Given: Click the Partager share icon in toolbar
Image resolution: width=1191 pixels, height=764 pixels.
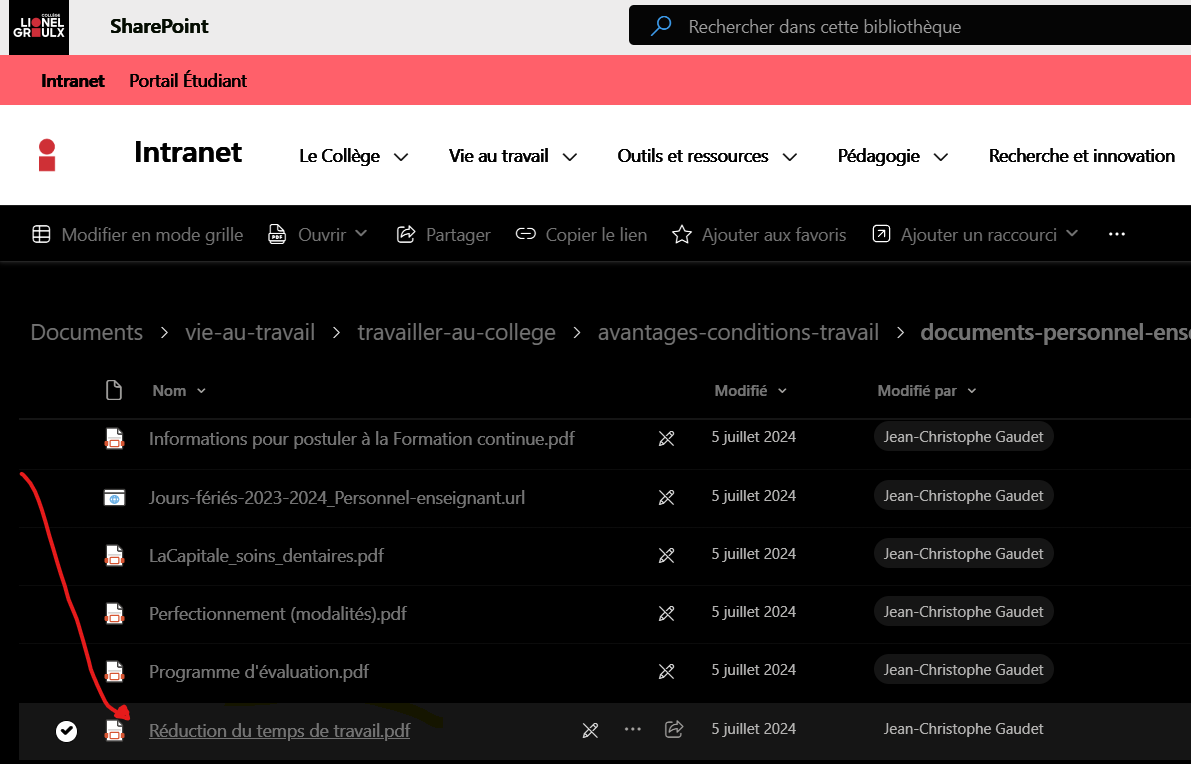Looking at the screenshot, I should pos(406,235).
